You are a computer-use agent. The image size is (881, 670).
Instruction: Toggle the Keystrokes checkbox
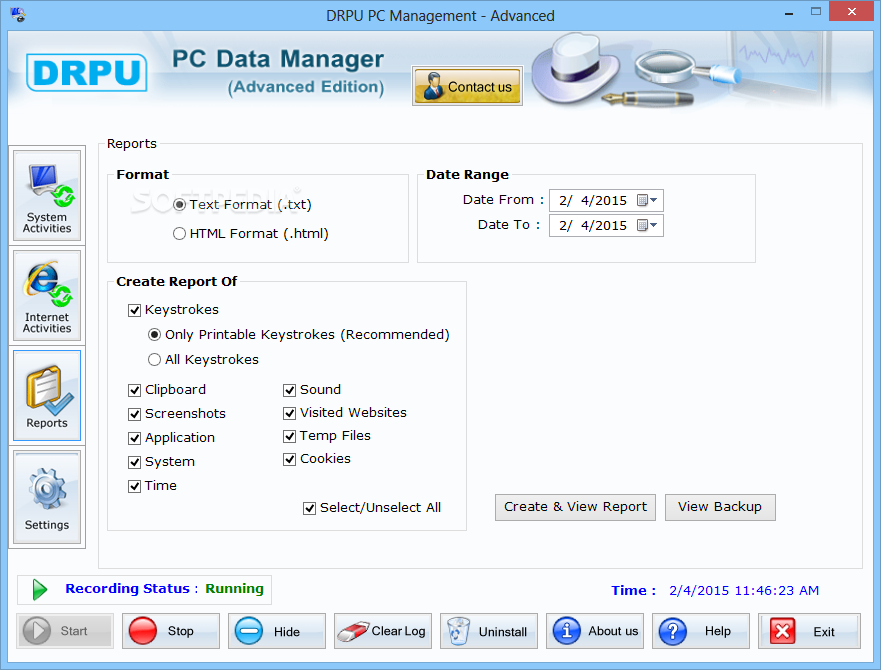pyautogui.click(x=134, y=310)
